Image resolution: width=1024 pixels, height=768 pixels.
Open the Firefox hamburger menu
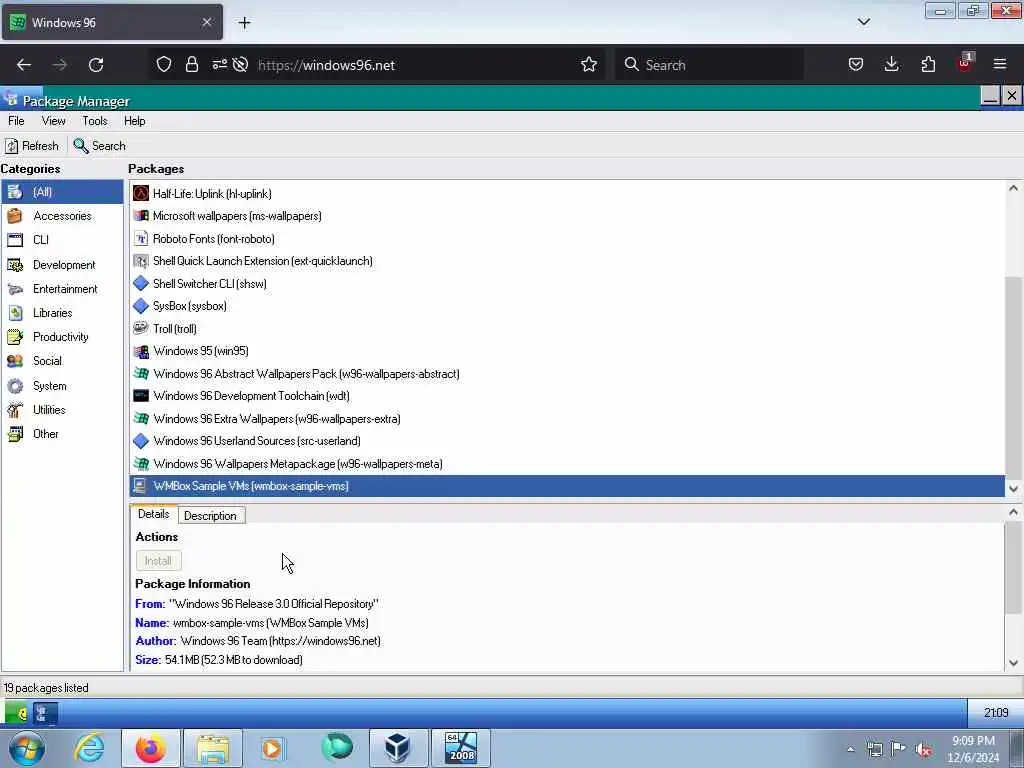click(x=1000, y=65)
